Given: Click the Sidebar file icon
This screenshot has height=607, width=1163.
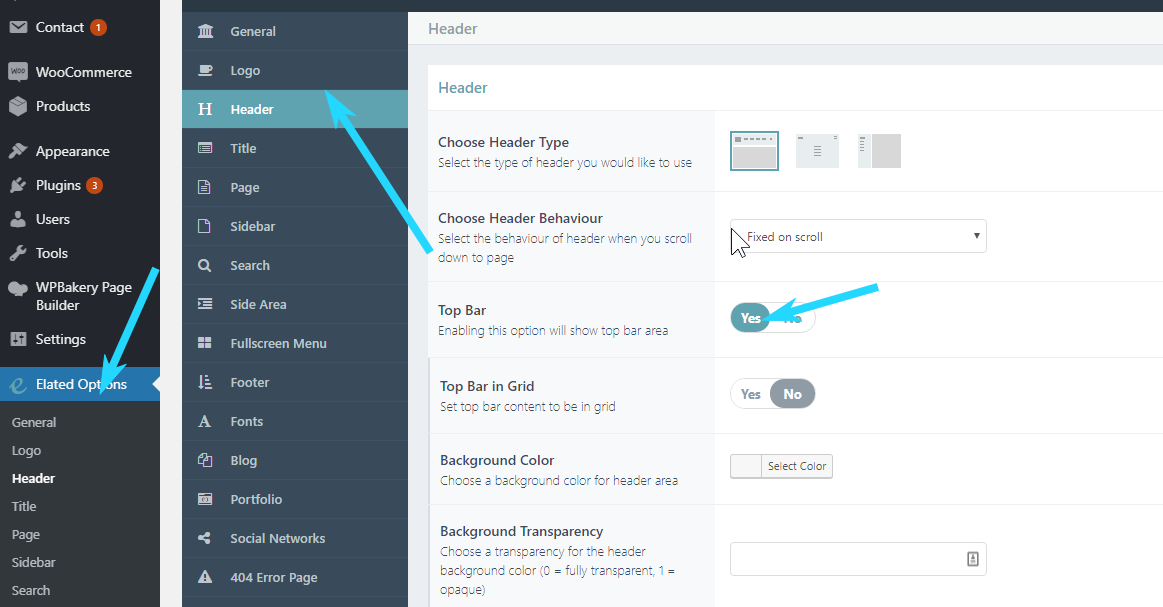Looking at the screenshot, I should tap(204, 226).
